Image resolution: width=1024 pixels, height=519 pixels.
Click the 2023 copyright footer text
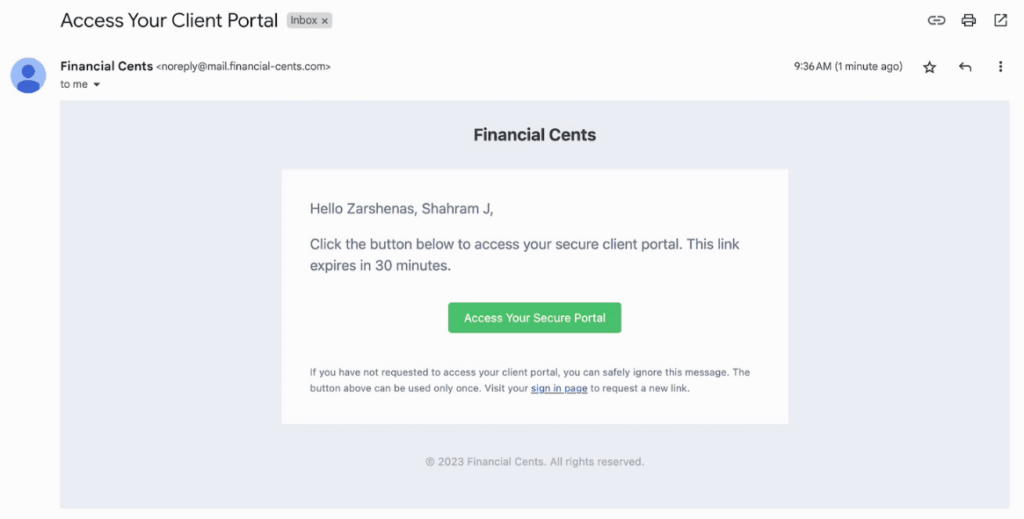[534, 462]
